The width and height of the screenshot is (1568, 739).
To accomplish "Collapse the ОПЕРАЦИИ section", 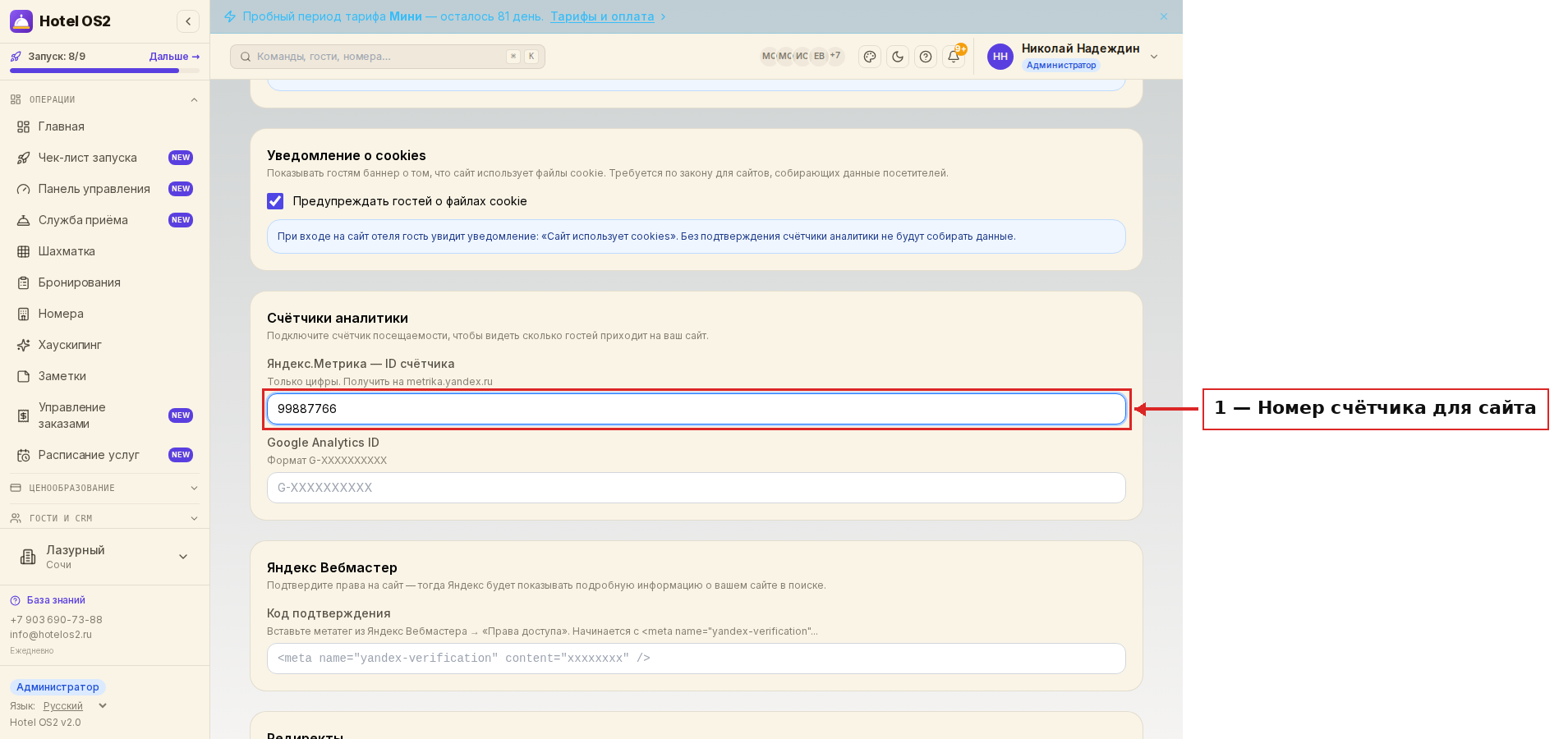I will [x=104, y=99].
